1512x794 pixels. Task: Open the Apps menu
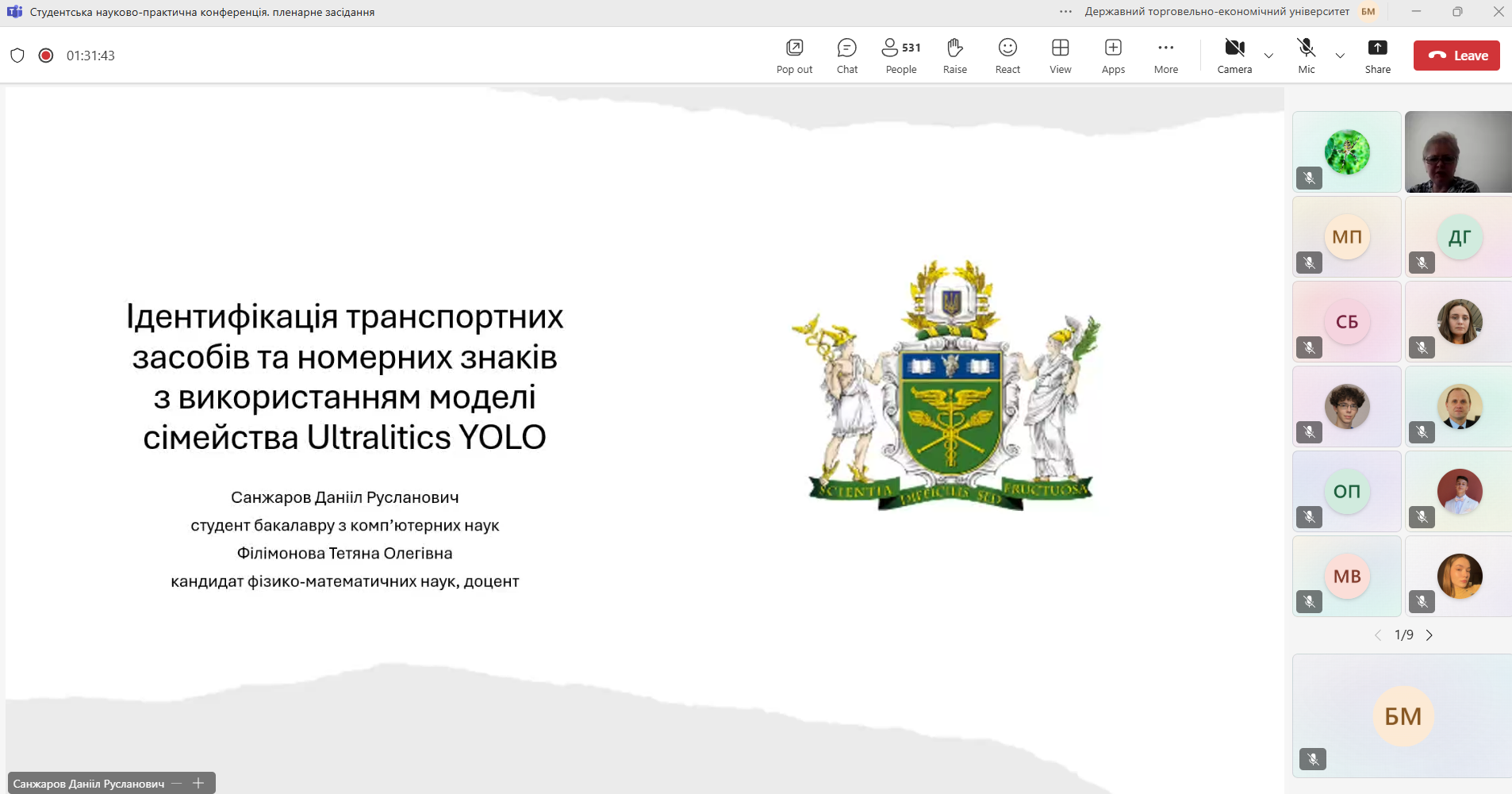click(x=1113, y=56)
